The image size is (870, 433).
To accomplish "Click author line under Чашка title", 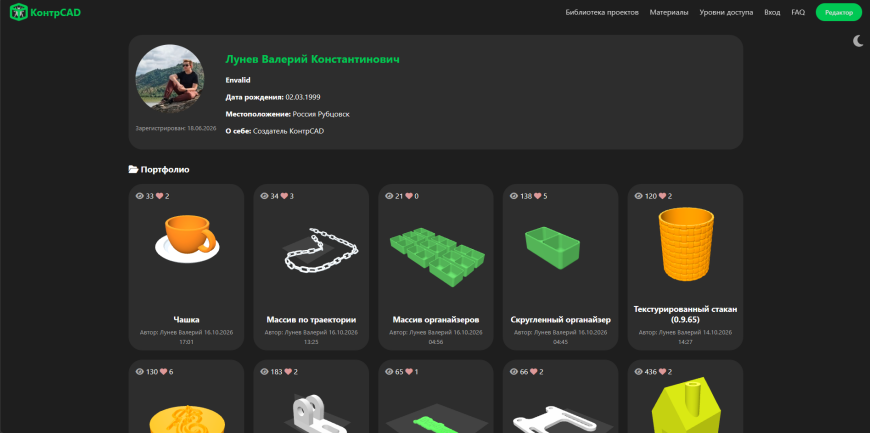I will 186,337.
